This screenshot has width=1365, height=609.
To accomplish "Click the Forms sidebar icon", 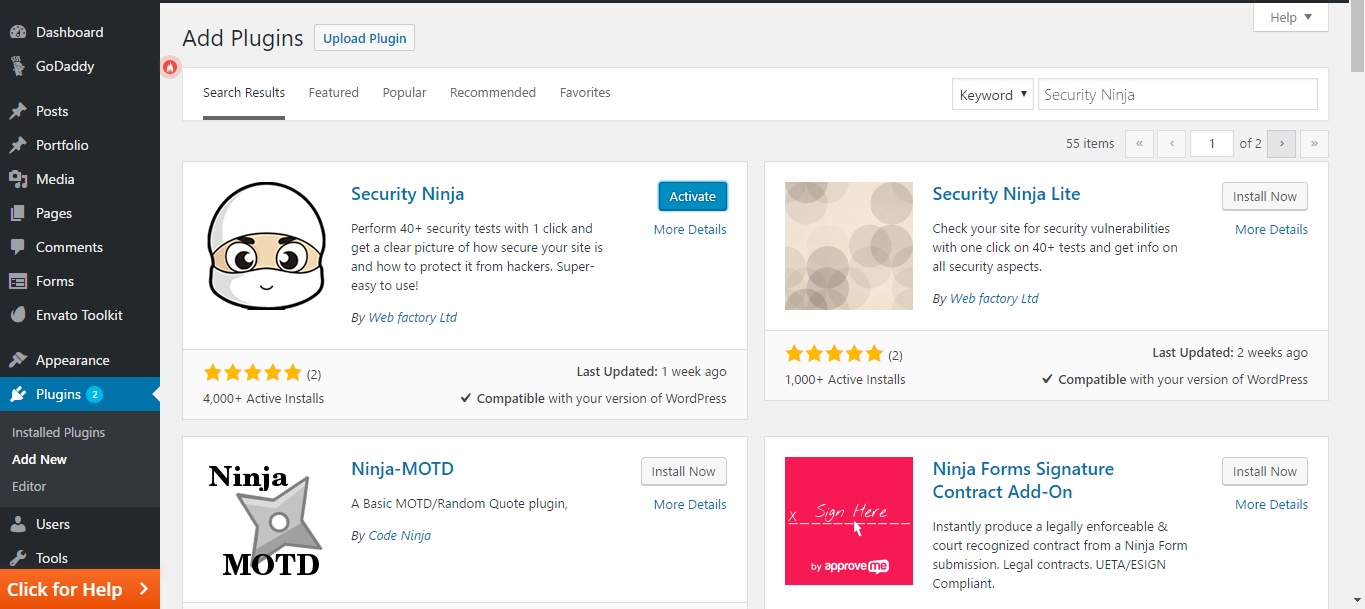I will (18, 281).
